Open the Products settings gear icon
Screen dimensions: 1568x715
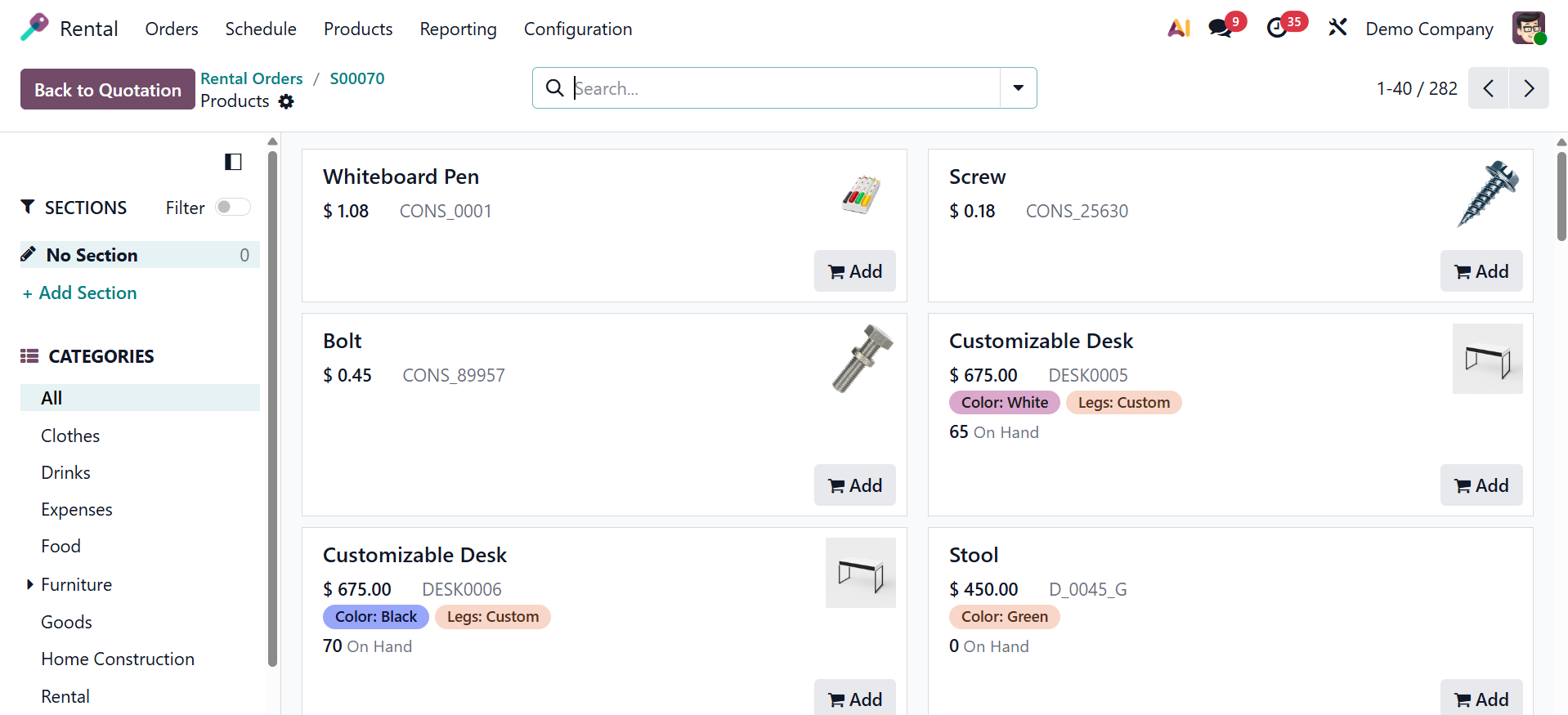pyautogui.click(x=286, y=101)
